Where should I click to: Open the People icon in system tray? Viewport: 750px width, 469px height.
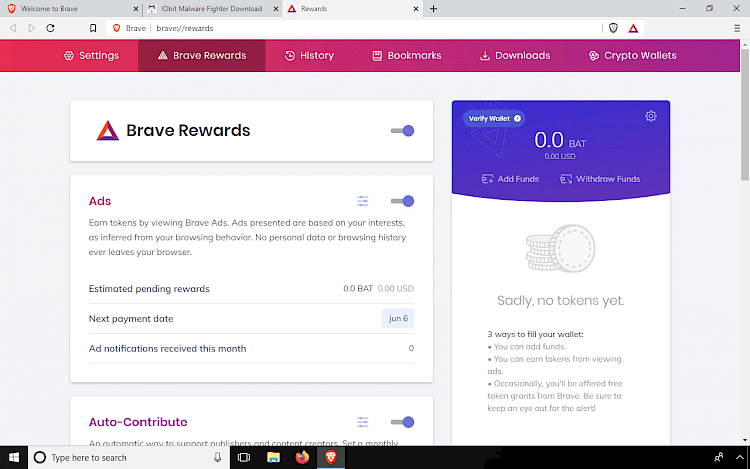point(718,458)
